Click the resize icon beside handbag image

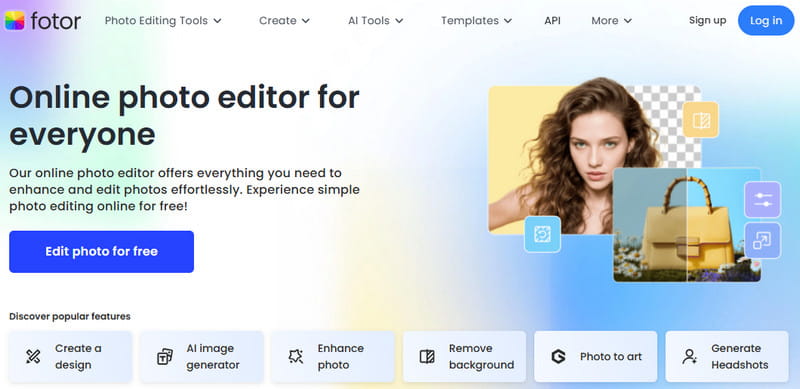(762, 240)
